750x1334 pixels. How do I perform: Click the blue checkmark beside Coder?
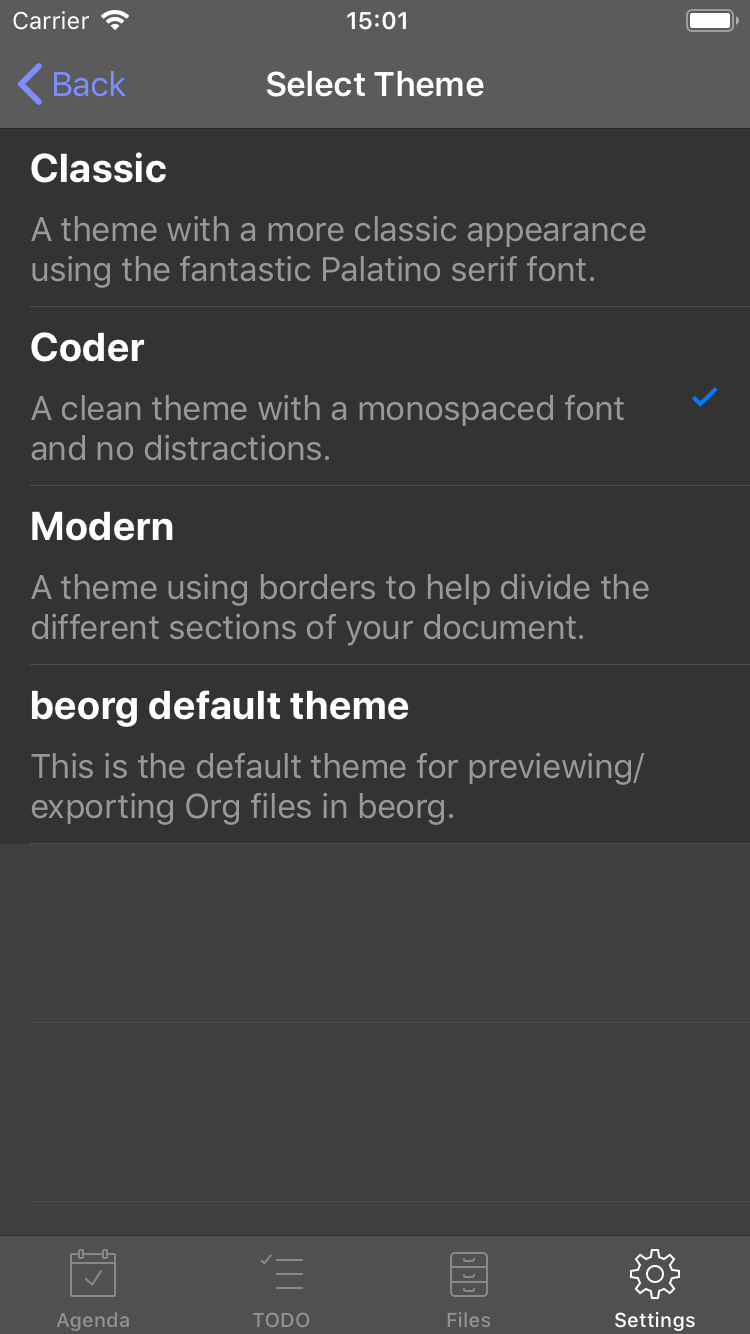[x=705, y=398]
